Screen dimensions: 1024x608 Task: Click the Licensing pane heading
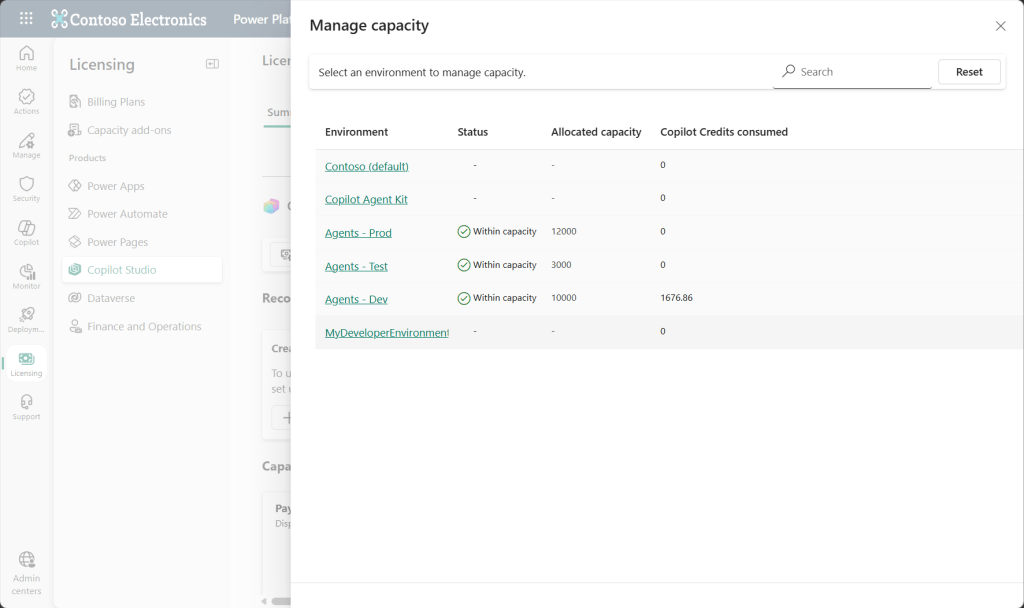(102, 65)
